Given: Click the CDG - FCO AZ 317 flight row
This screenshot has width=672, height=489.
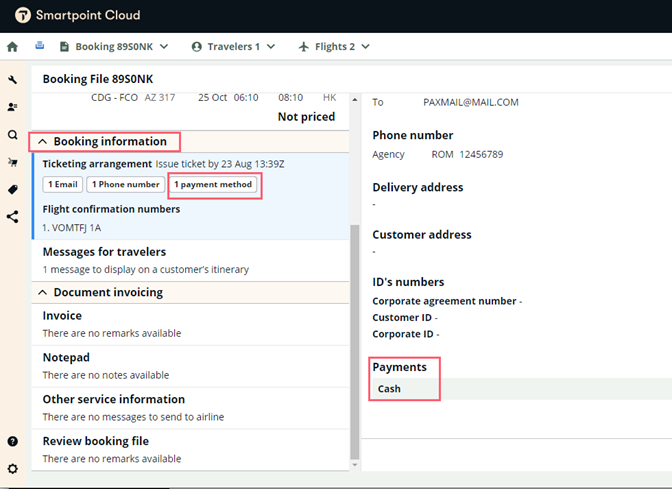Looking at the screenshot, I should point(213,98).
